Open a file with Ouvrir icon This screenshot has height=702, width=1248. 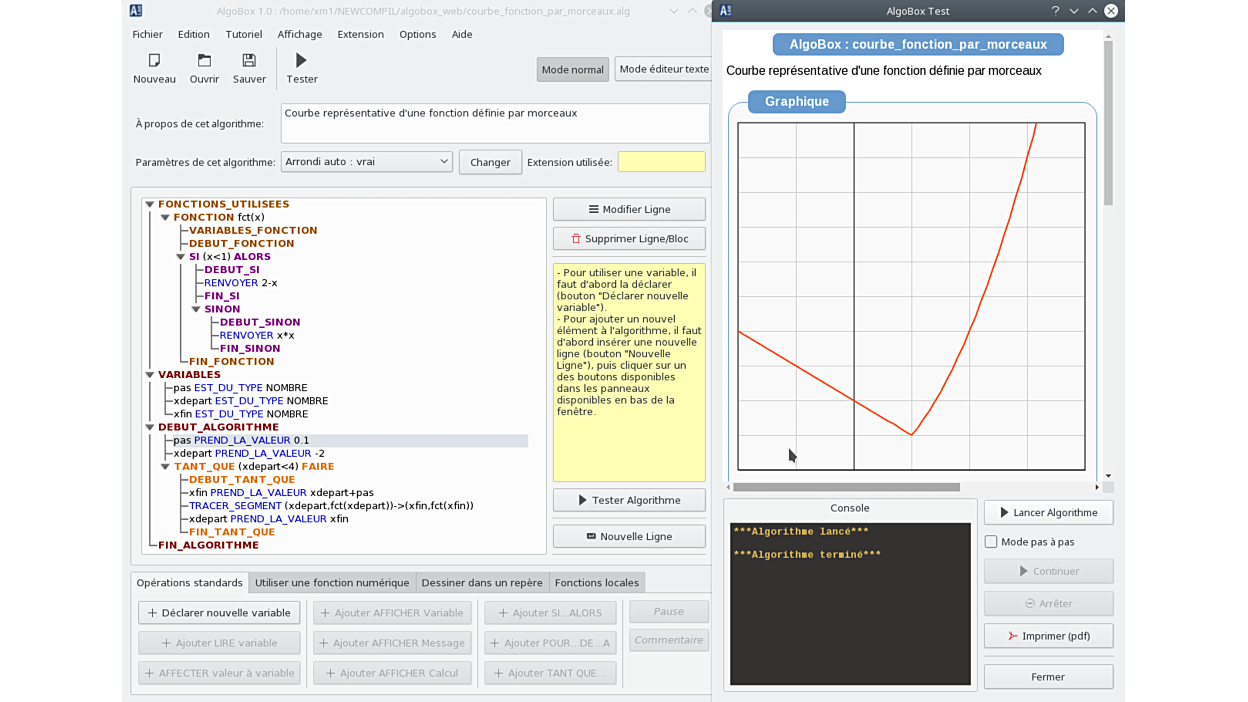tap(204, 62)
